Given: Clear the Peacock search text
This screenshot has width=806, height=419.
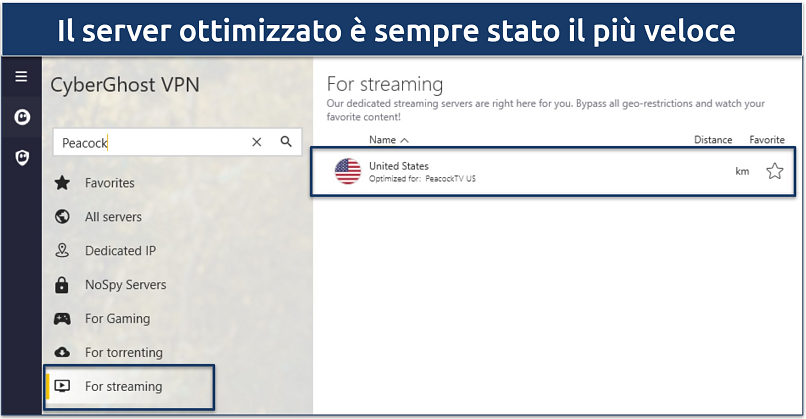Looking at the screenshot, I should pos(257,142).
